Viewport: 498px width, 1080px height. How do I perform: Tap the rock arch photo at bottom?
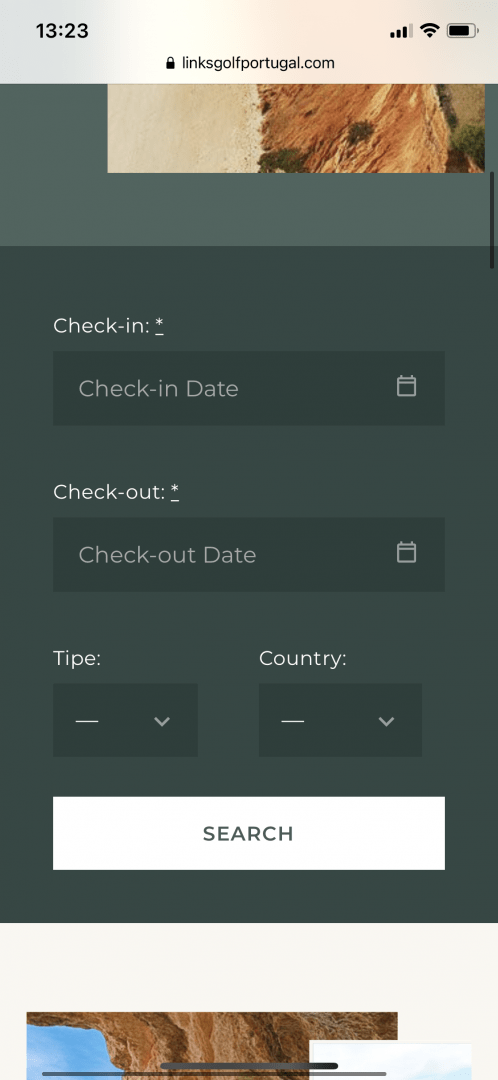pyautogui.click(x=212, y=1046)
